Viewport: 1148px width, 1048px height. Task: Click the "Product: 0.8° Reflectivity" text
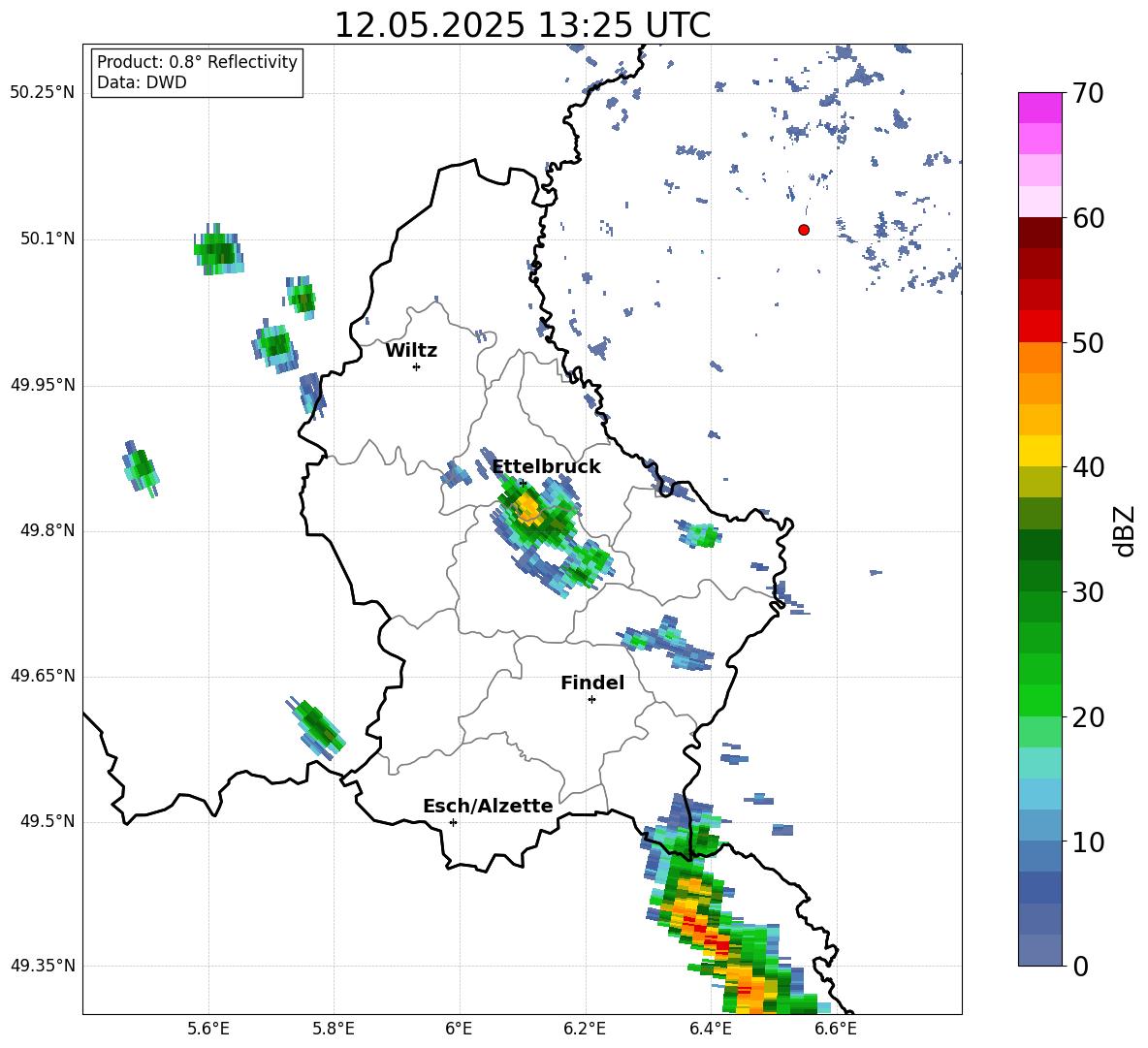tap(197, 61)
